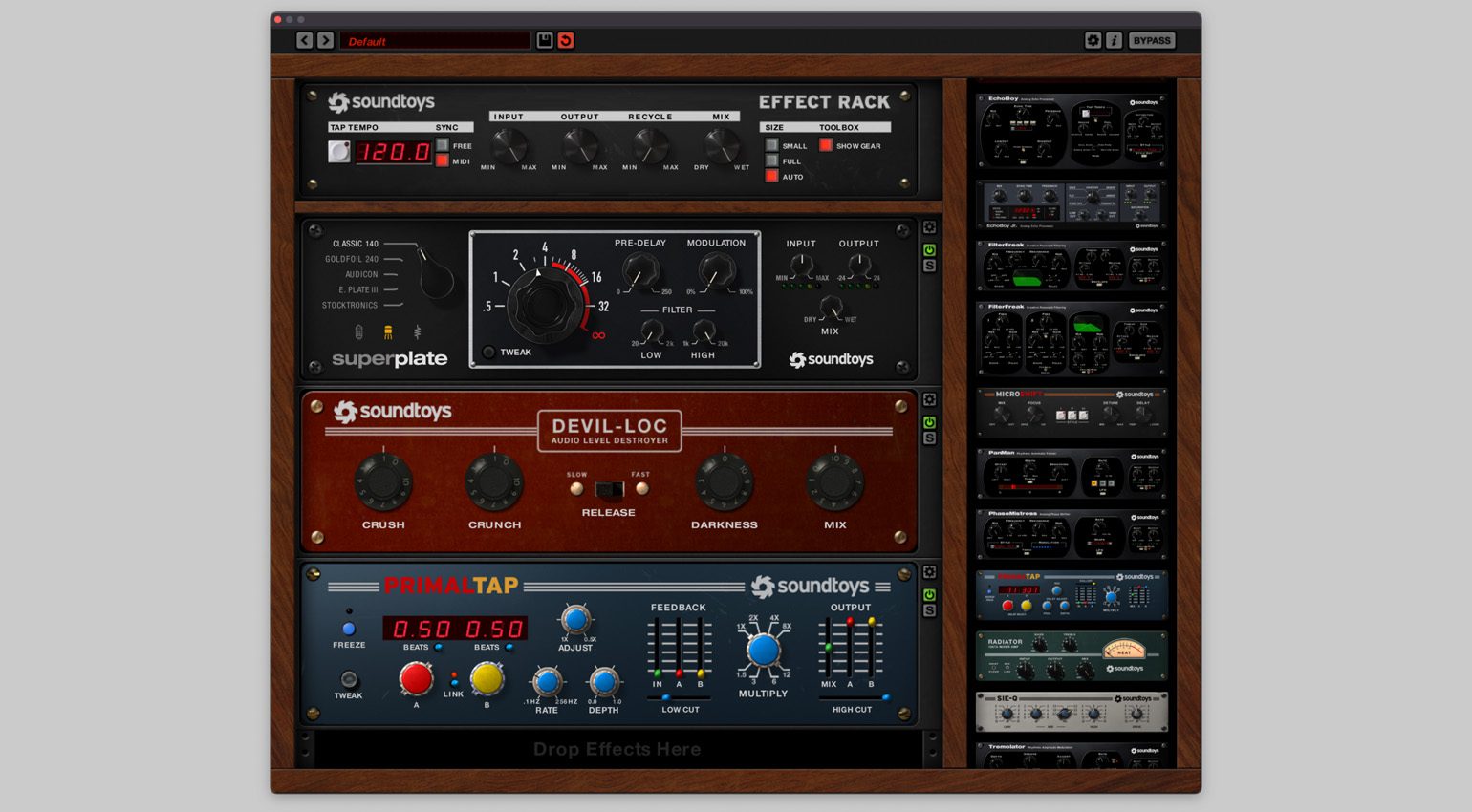Screen dimensions: 1472x812
Task: Solo Devil-Loc with its S button
Action: pos(929,438)
